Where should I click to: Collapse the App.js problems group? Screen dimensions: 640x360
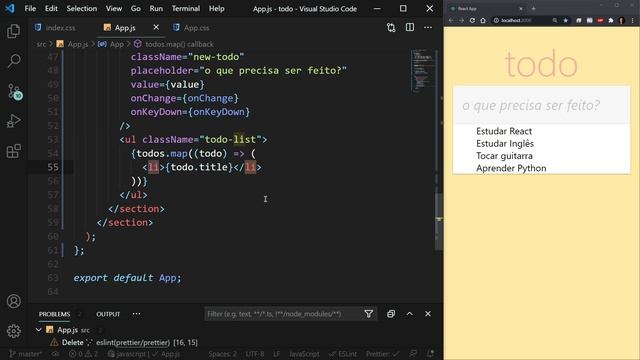(38, 329)
